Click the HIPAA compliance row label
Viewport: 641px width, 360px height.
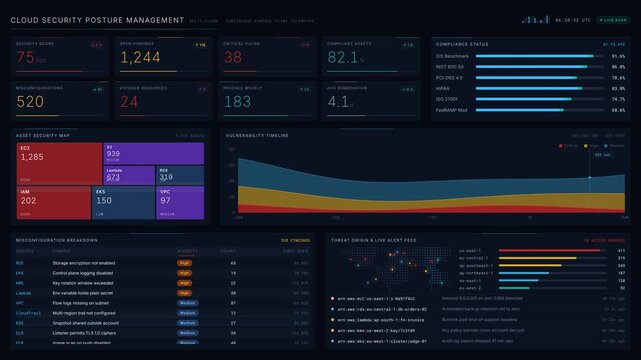point(443,88)
